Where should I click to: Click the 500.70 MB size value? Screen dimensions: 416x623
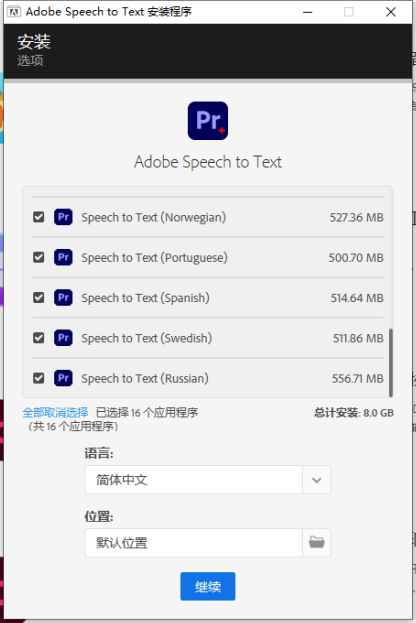356,258
